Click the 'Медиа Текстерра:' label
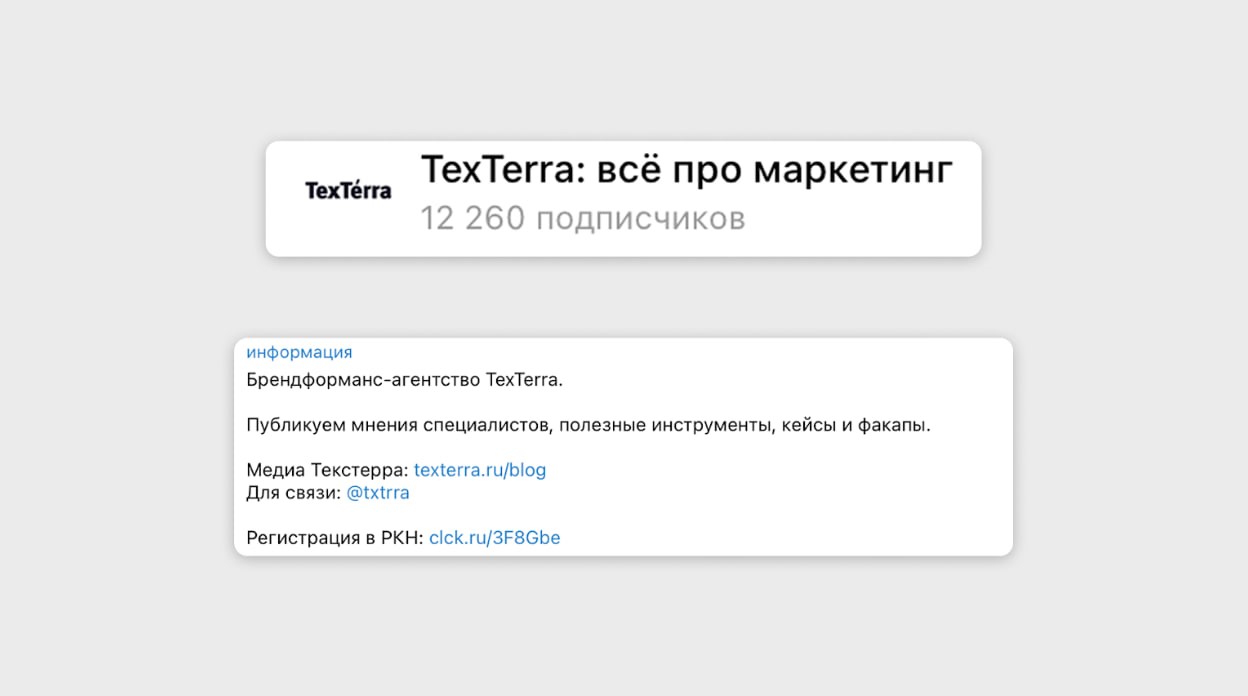Image resolution: width=1248 pixels, height=696 pixels. [327, 470]
